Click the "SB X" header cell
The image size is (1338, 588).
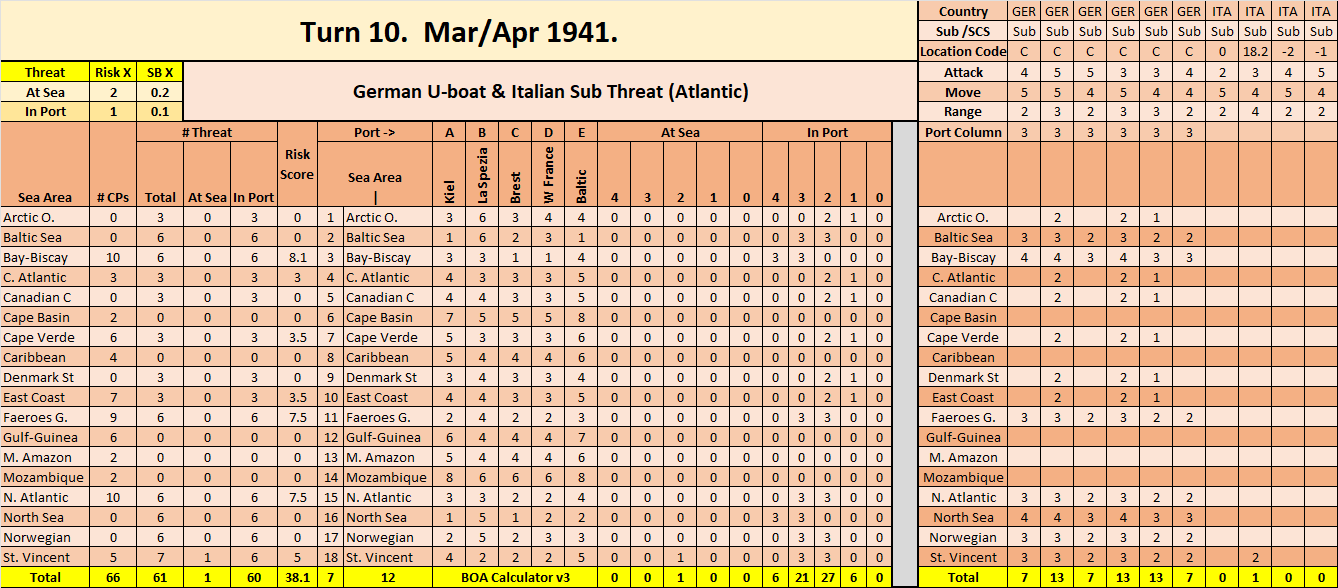[160, 72]
